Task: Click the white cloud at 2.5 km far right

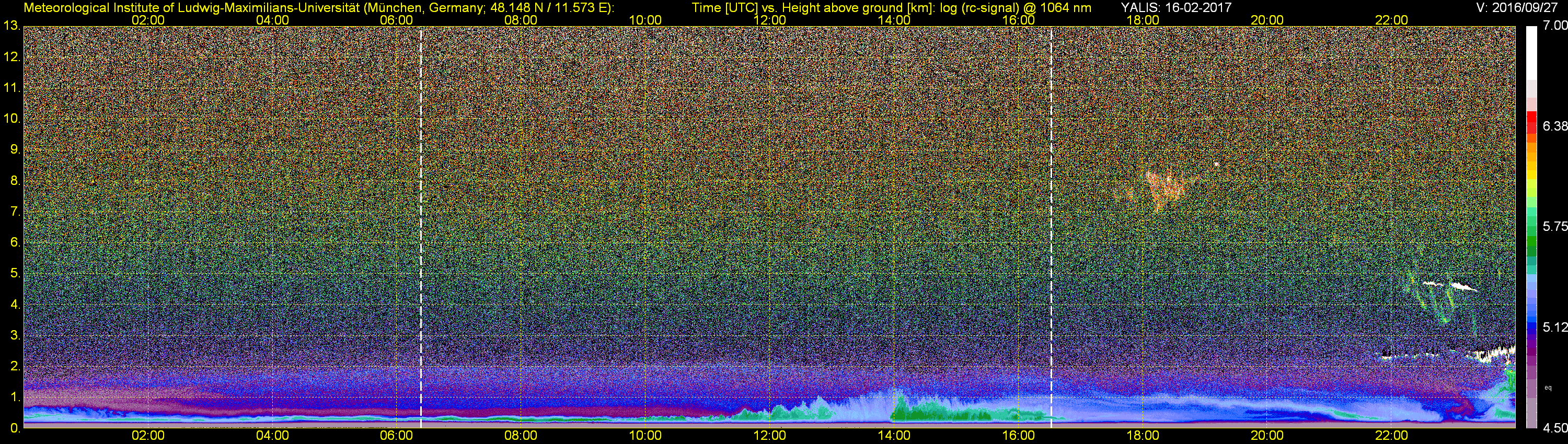Action: [1494, 354]
